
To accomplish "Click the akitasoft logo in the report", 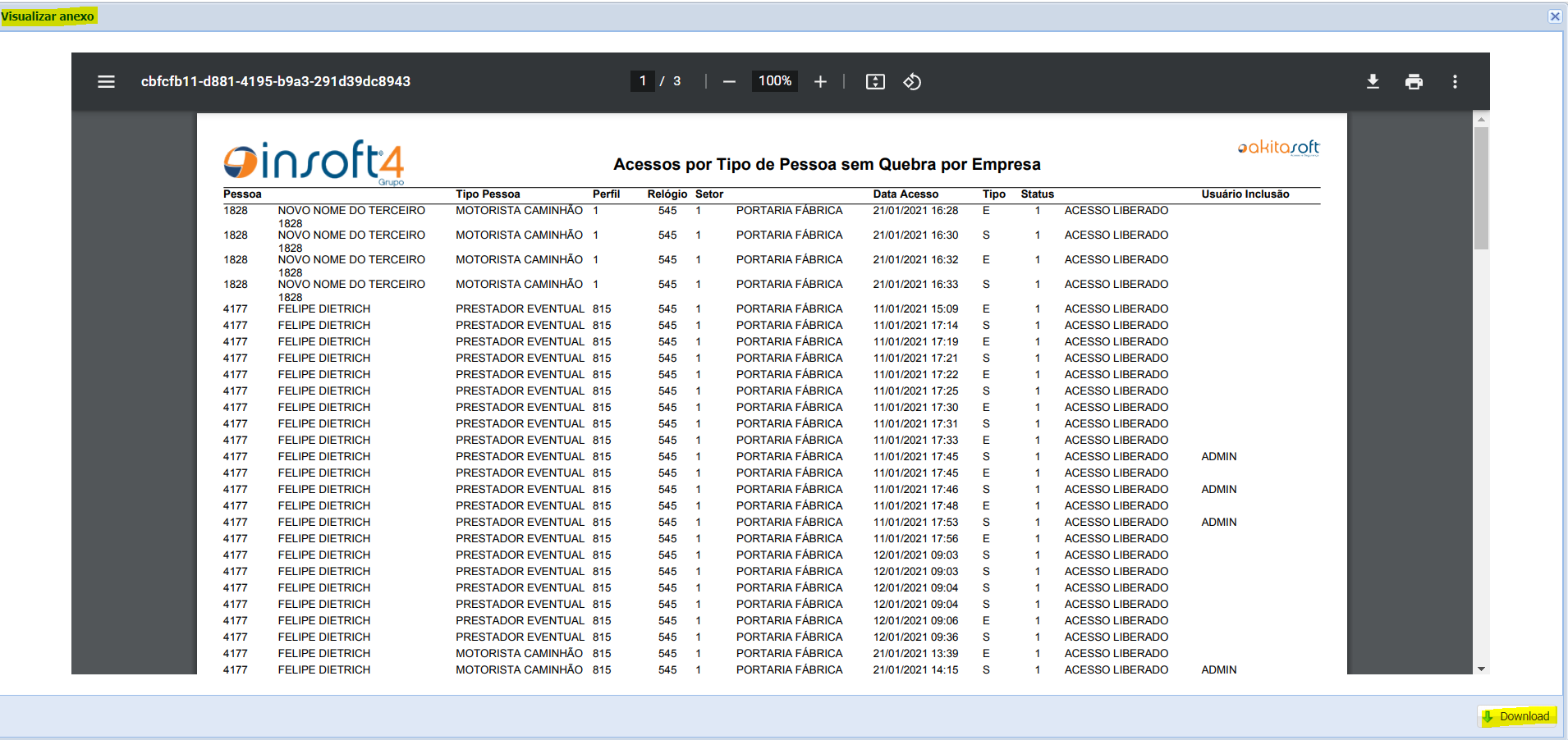I will click(1278, 148).
